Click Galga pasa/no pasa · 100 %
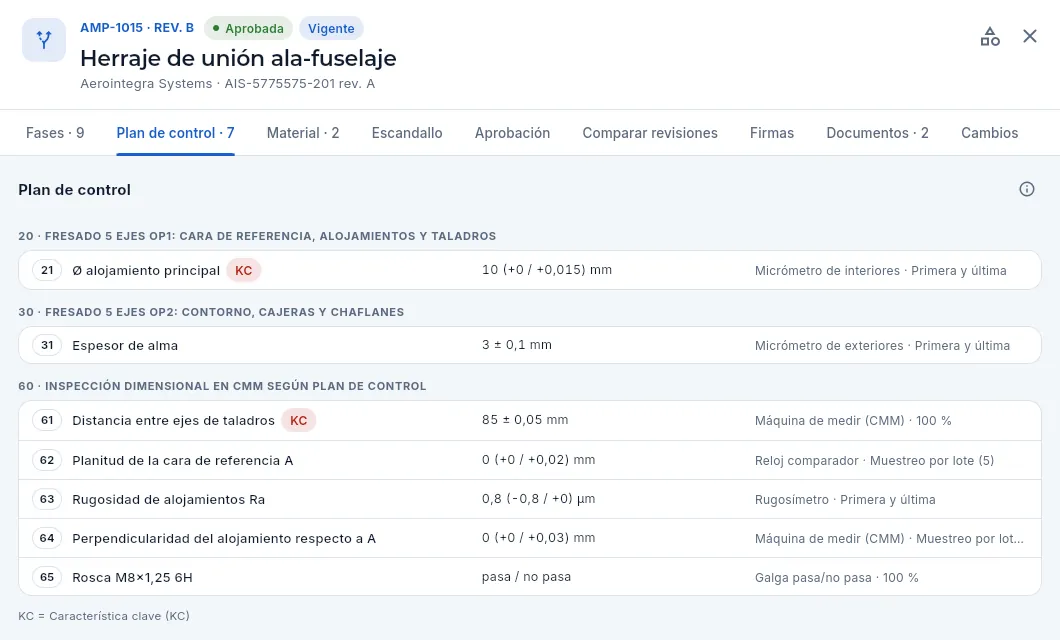Viewport: 1060px width, 640px height. point(837,577)
